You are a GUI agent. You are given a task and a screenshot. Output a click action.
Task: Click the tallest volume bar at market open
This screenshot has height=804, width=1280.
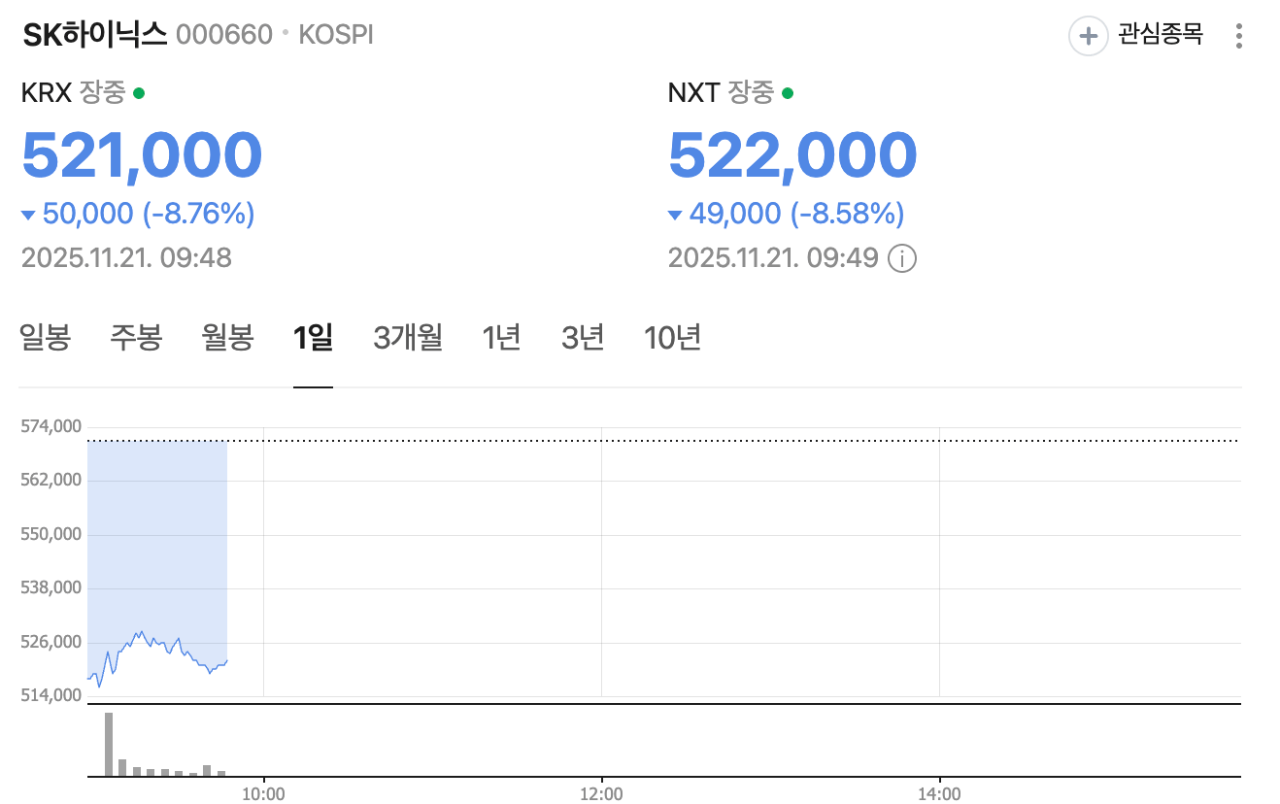[109, 744]
